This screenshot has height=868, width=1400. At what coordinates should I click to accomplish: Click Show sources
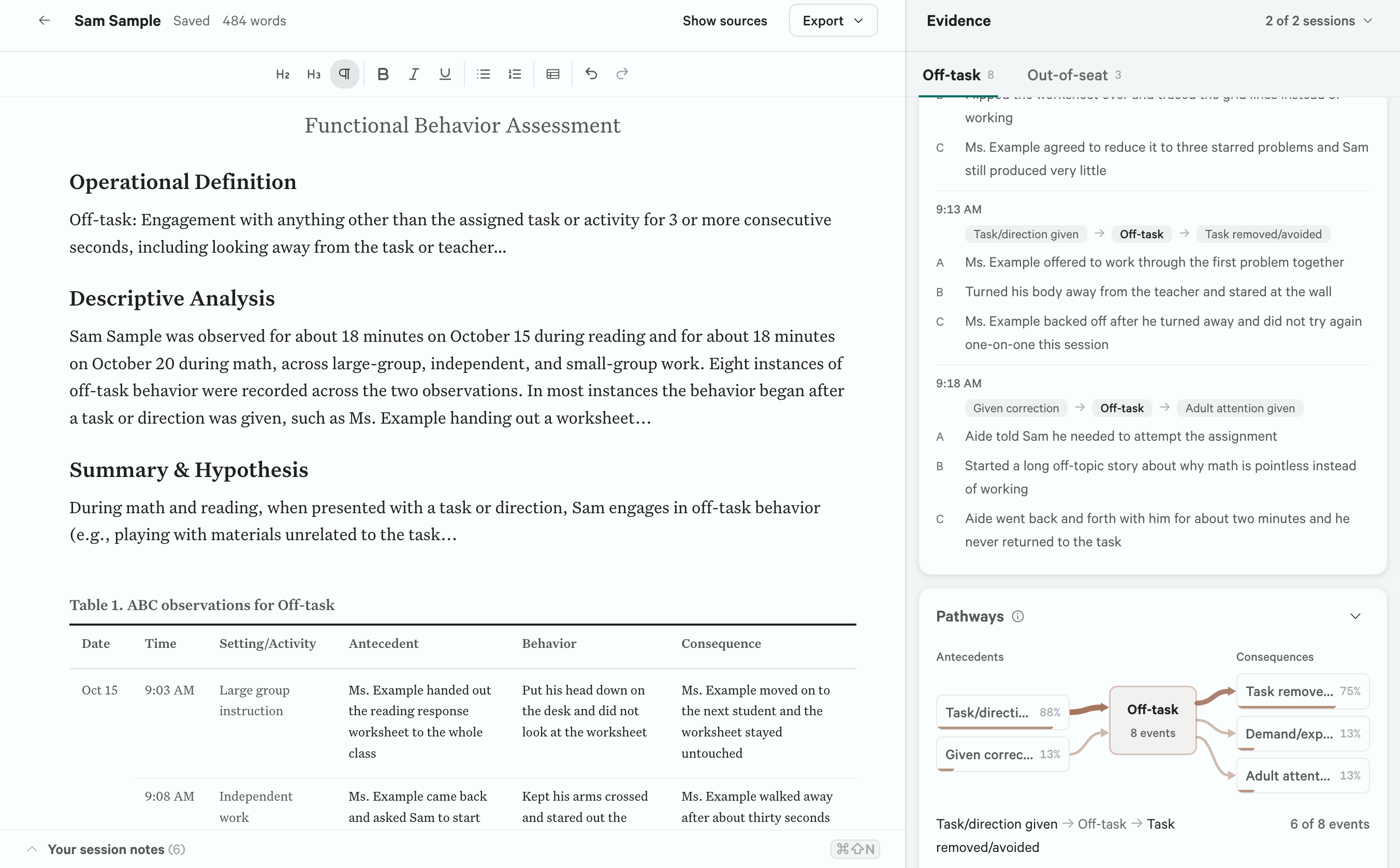(725, 21)
